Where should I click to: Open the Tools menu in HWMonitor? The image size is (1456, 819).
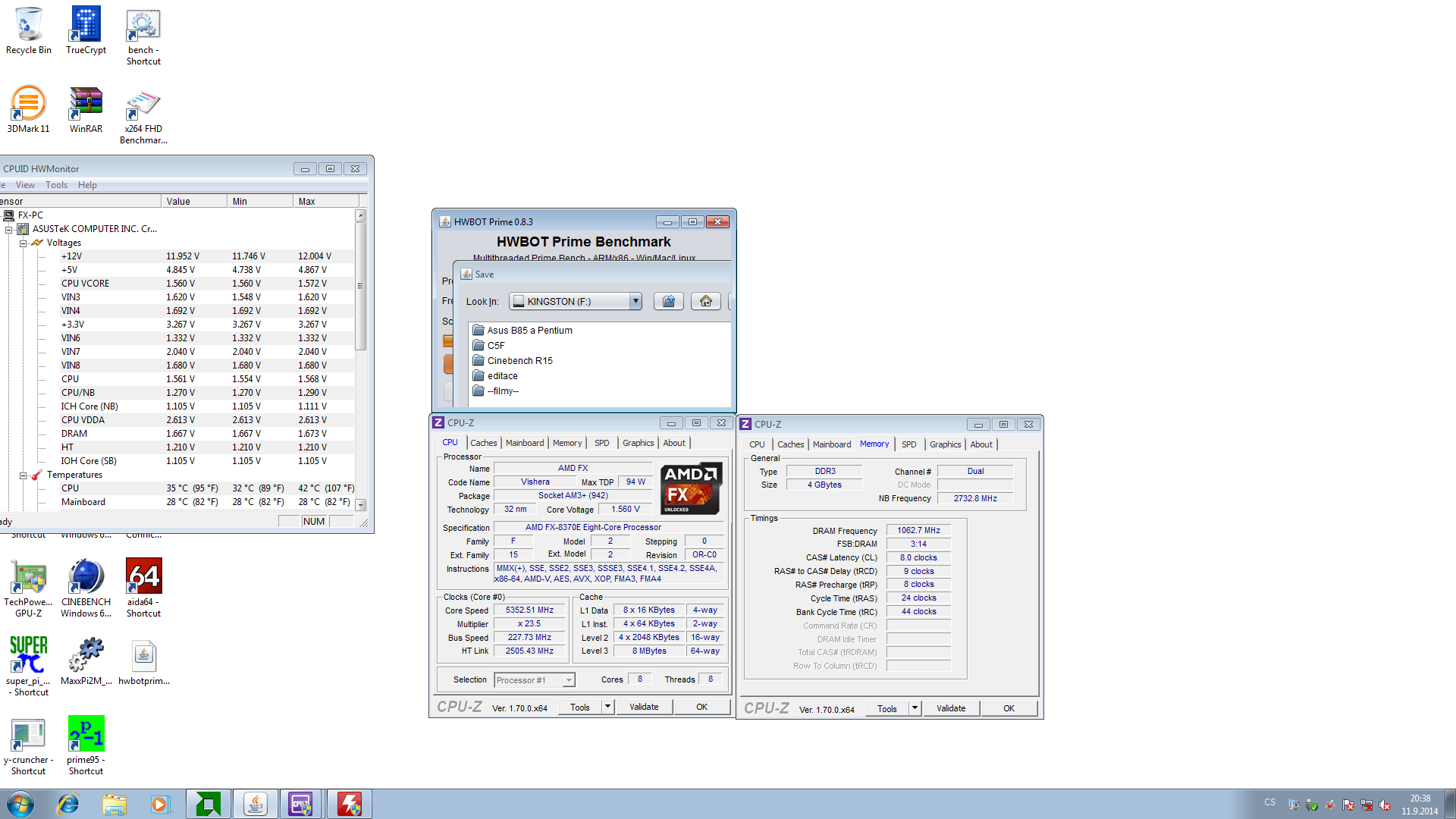56,185
